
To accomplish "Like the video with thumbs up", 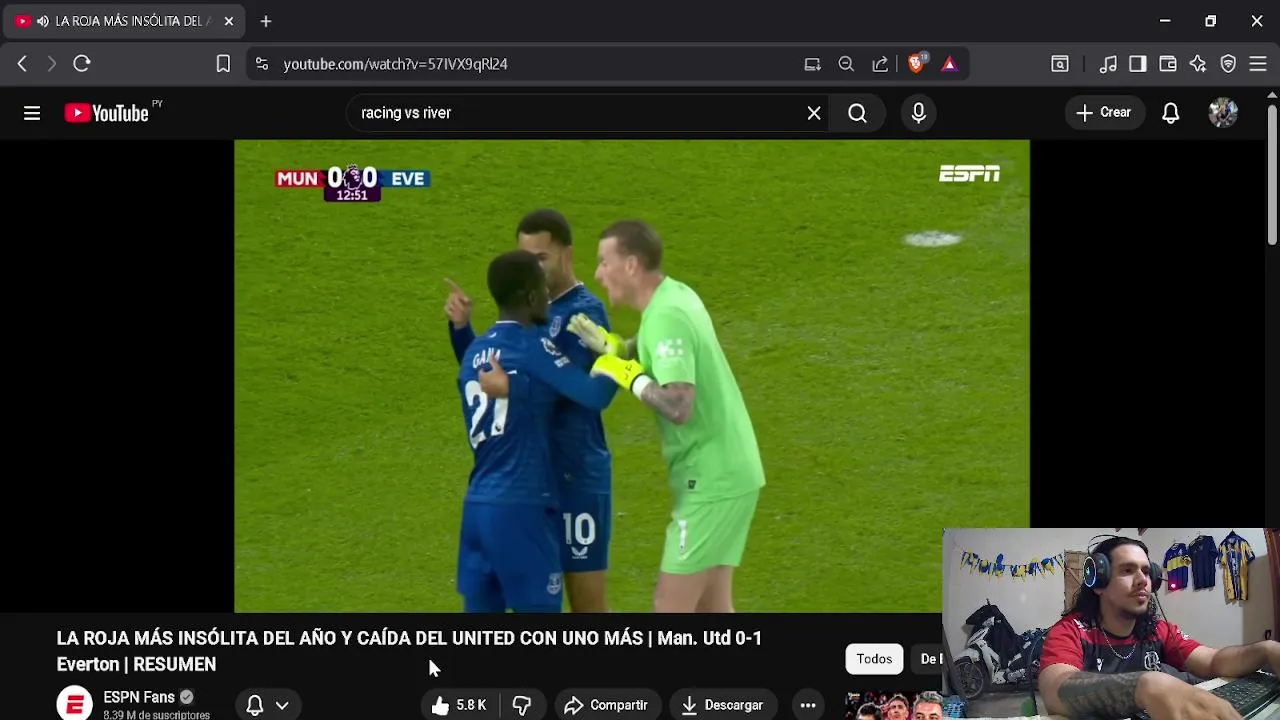I will point(458,705).
